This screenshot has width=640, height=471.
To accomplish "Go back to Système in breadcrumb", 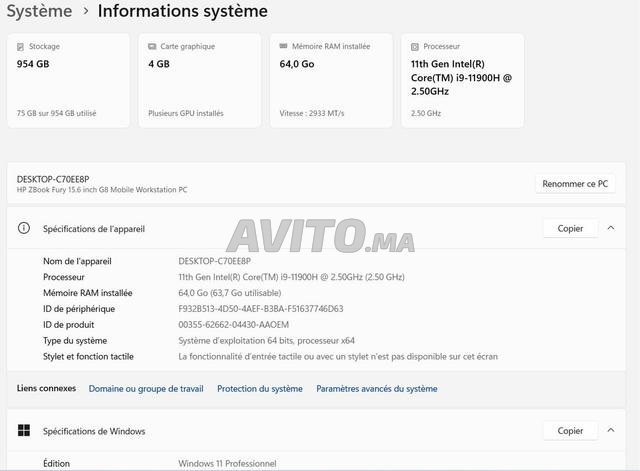I will coord(39,11).
